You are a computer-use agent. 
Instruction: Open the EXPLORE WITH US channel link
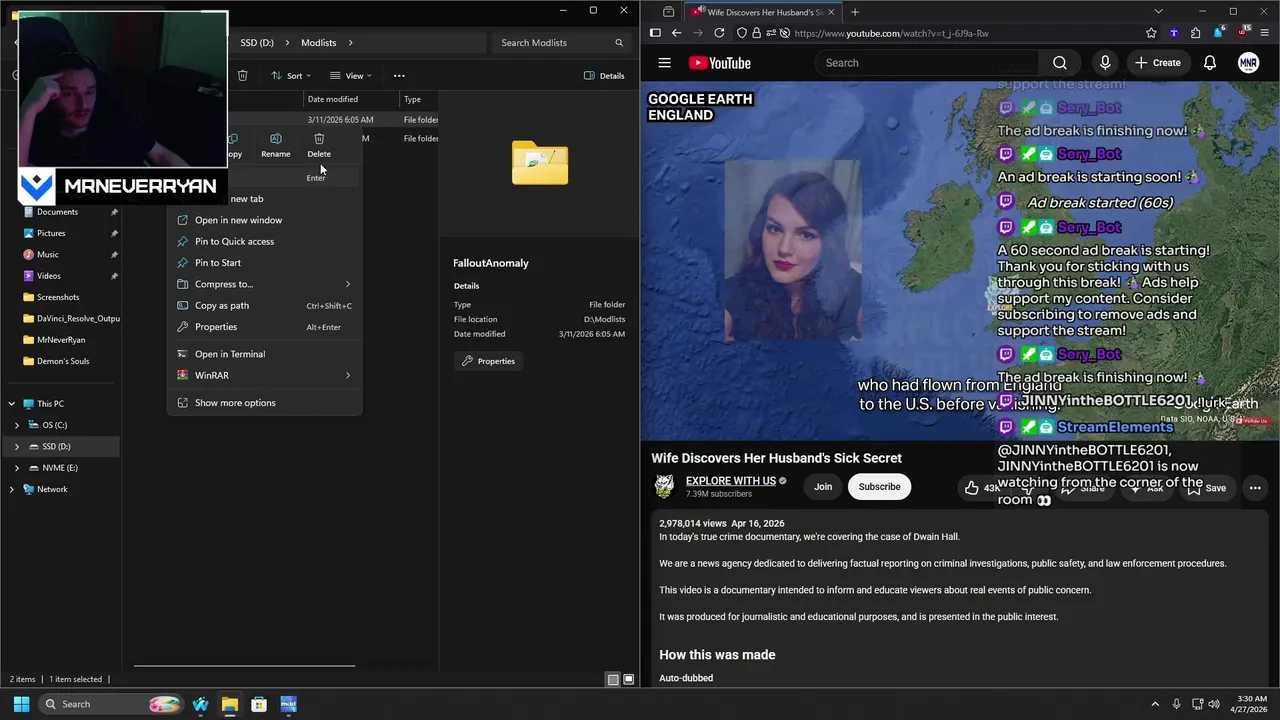click(731, 481)
